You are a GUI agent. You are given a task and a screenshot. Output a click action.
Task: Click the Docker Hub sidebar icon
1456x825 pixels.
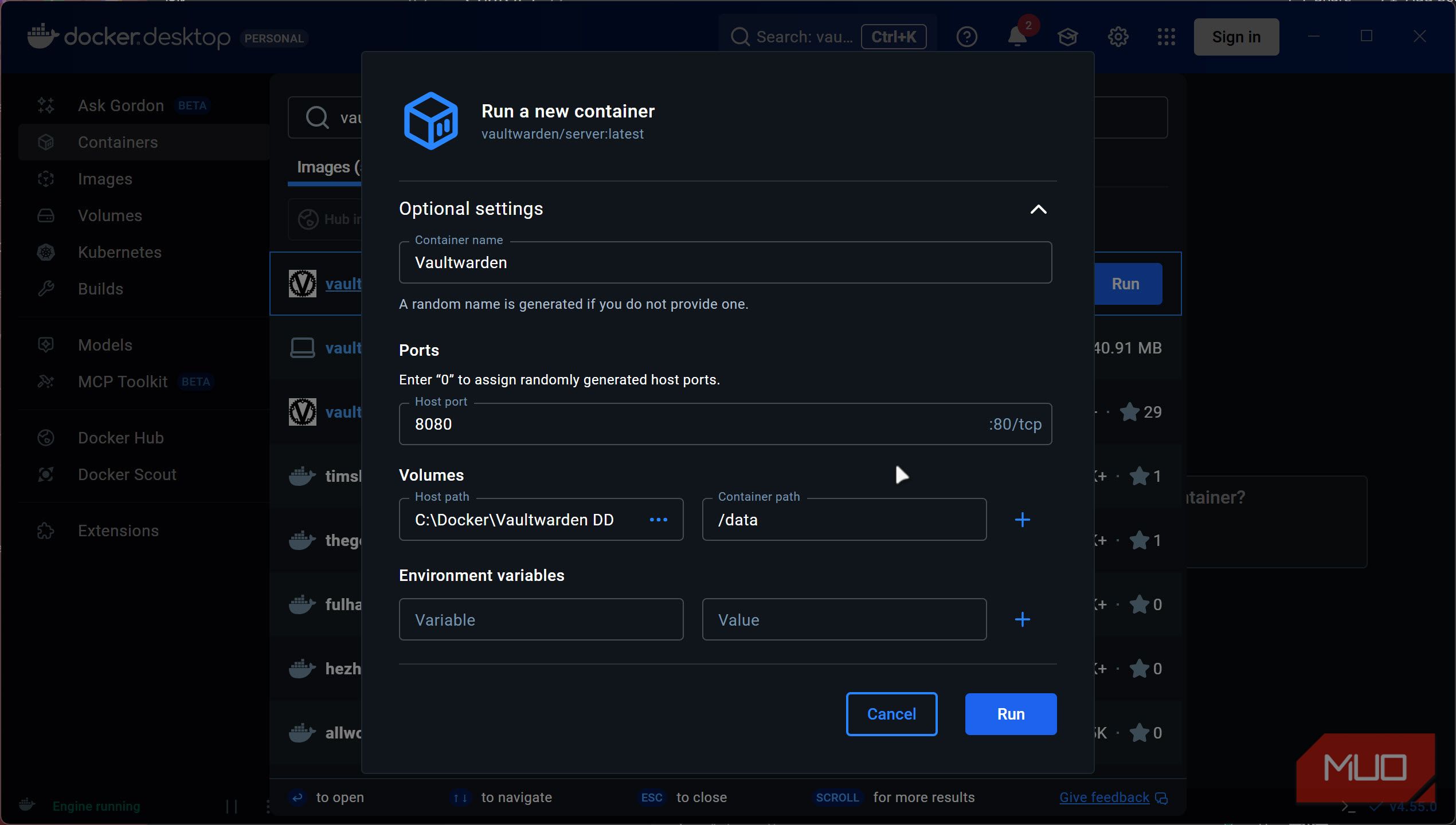46,438
